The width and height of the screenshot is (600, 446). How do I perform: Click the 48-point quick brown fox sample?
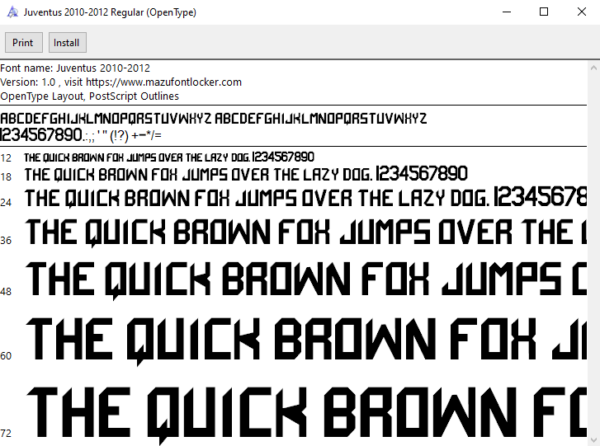pyautogui.click(x=306, y=280)
